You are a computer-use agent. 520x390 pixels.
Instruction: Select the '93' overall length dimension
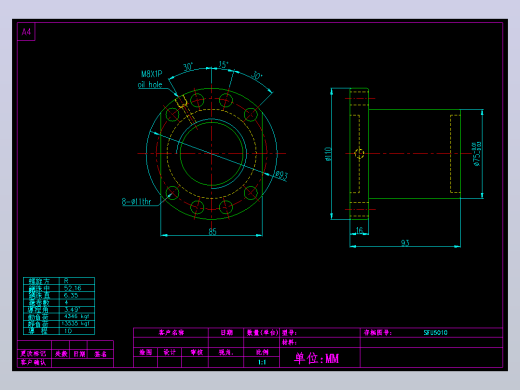[x=405, y=243]
